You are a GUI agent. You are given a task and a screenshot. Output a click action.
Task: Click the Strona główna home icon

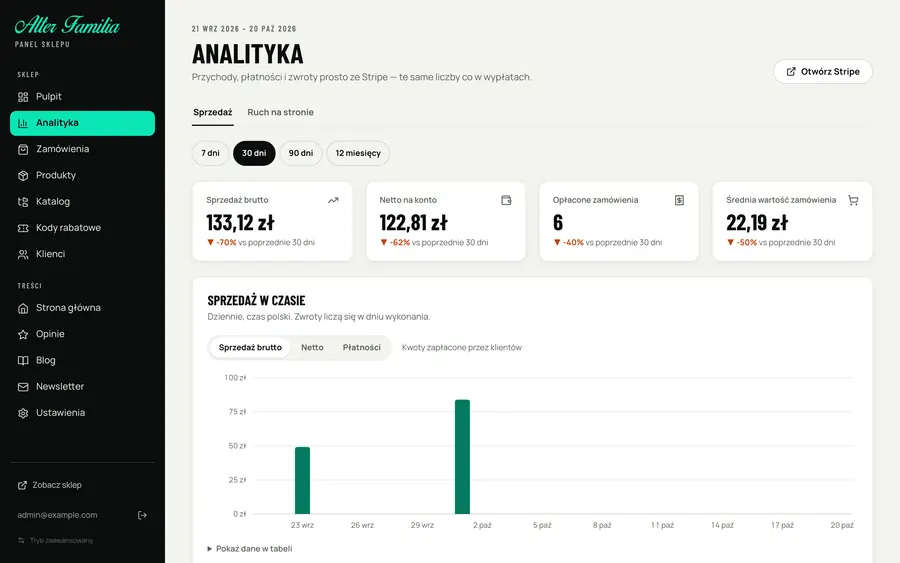click(x=23, y=308)
